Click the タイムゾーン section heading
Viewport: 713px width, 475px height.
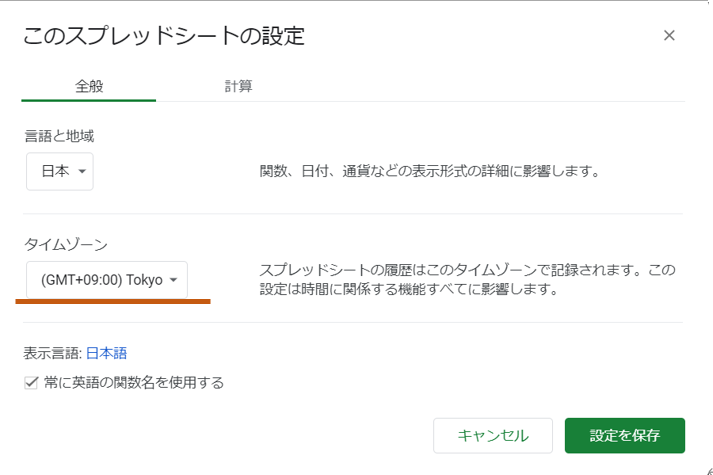coord(65,244)
